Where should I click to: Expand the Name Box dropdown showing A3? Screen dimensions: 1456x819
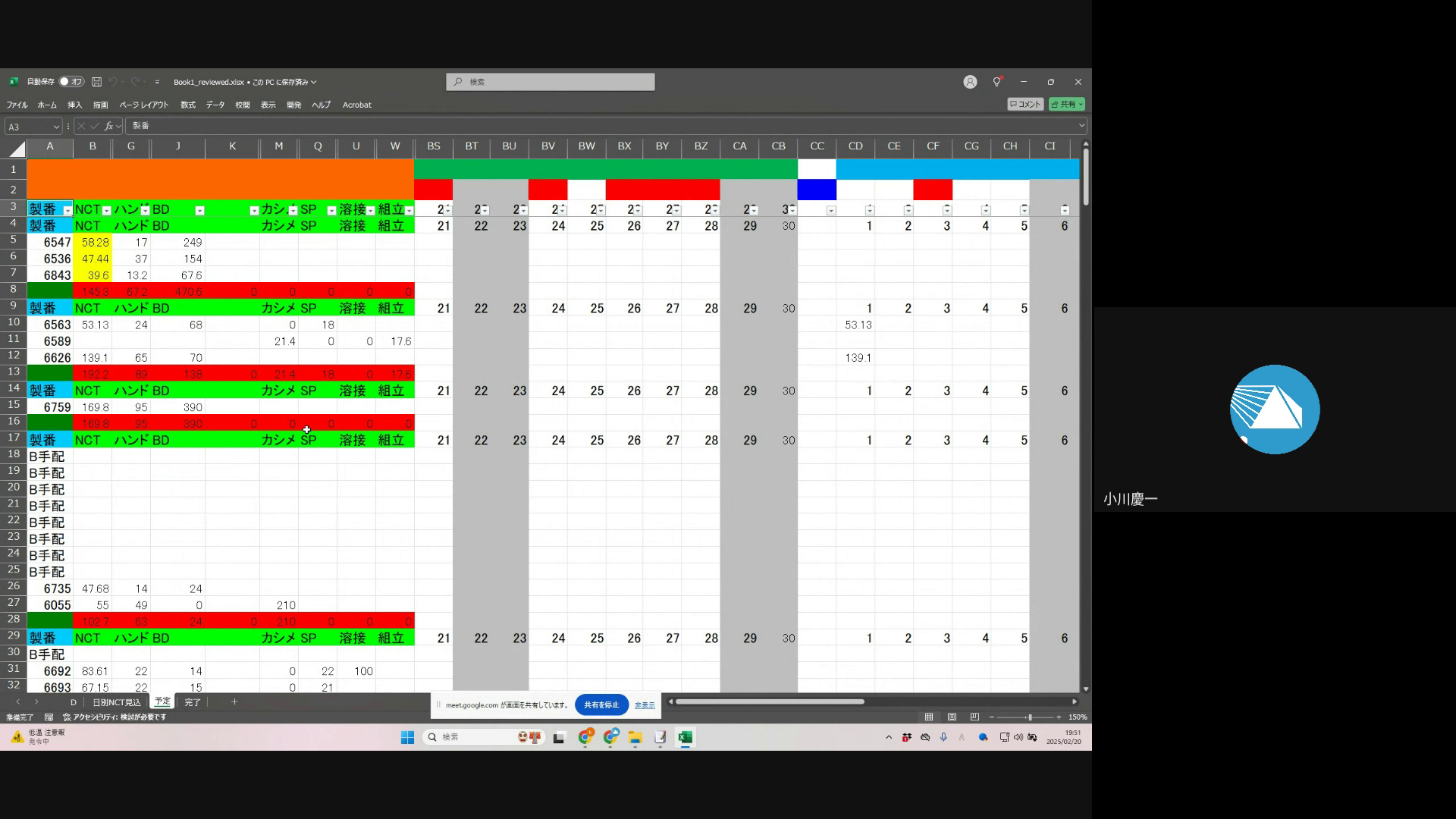pyautogui.click(x=56, y=127)
